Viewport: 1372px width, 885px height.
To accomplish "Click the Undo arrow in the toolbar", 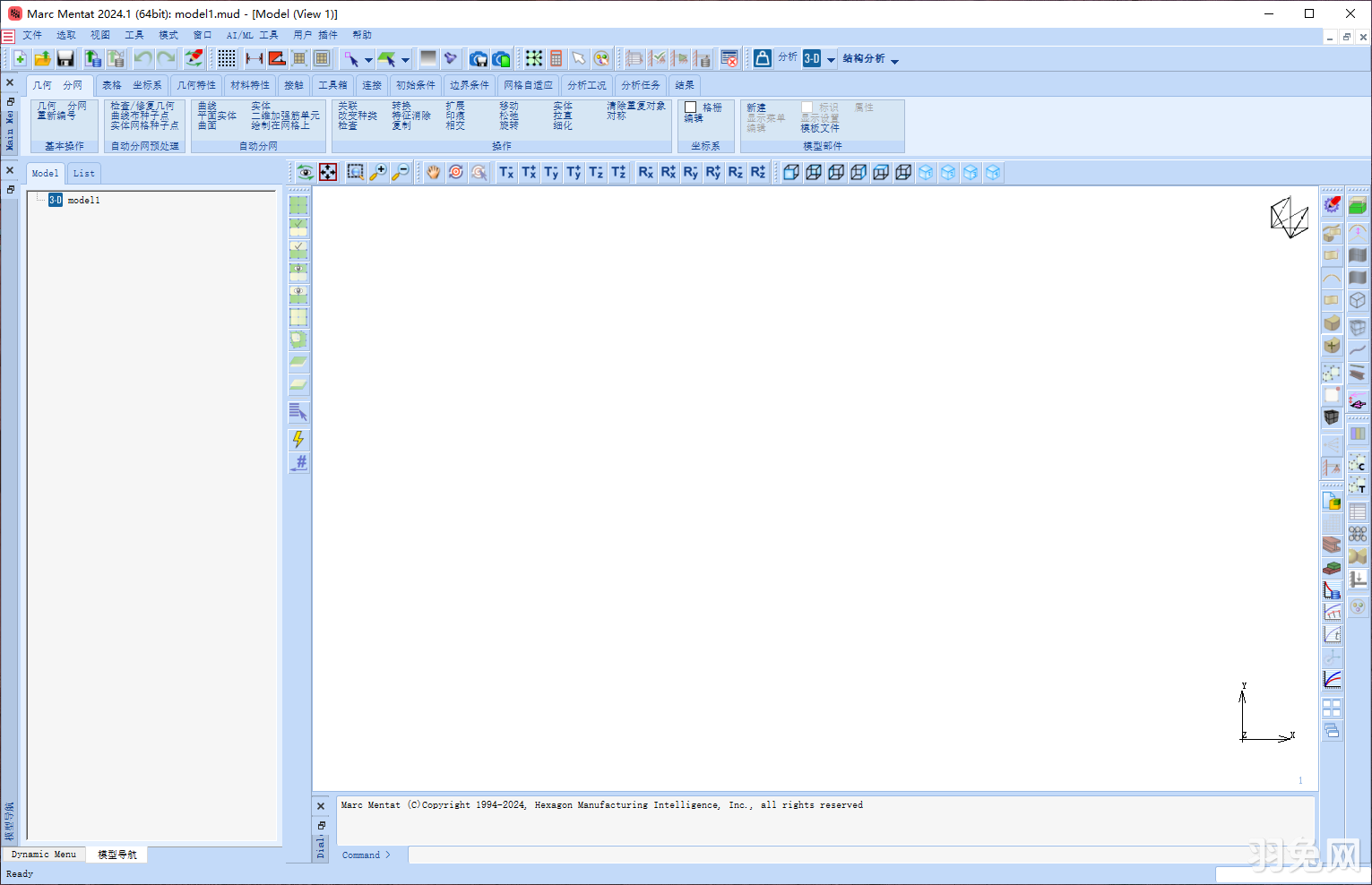I will 142,59.
